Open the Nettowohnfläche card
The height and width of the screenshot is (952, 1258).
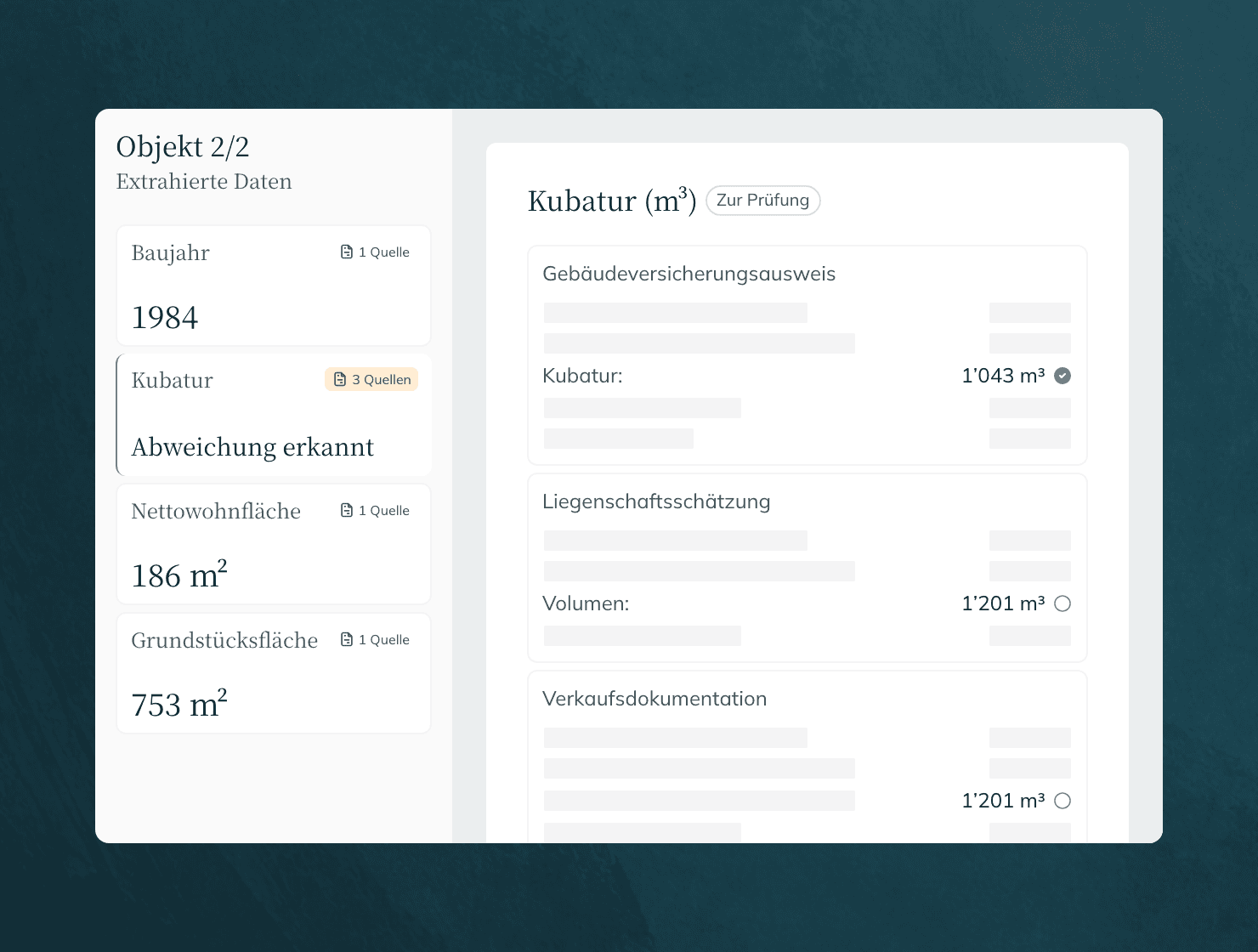[x=274, y=544]
